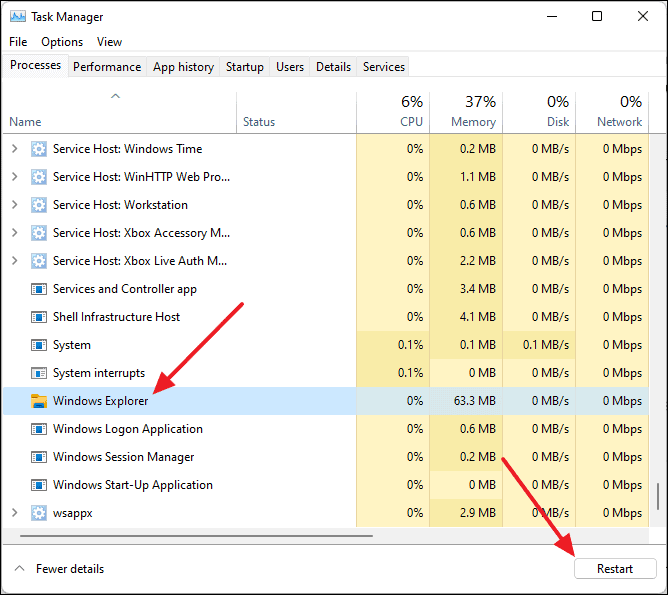This screenshot has height=595, width=668.
Task: Open the Details tab
Action: [333, 67]
